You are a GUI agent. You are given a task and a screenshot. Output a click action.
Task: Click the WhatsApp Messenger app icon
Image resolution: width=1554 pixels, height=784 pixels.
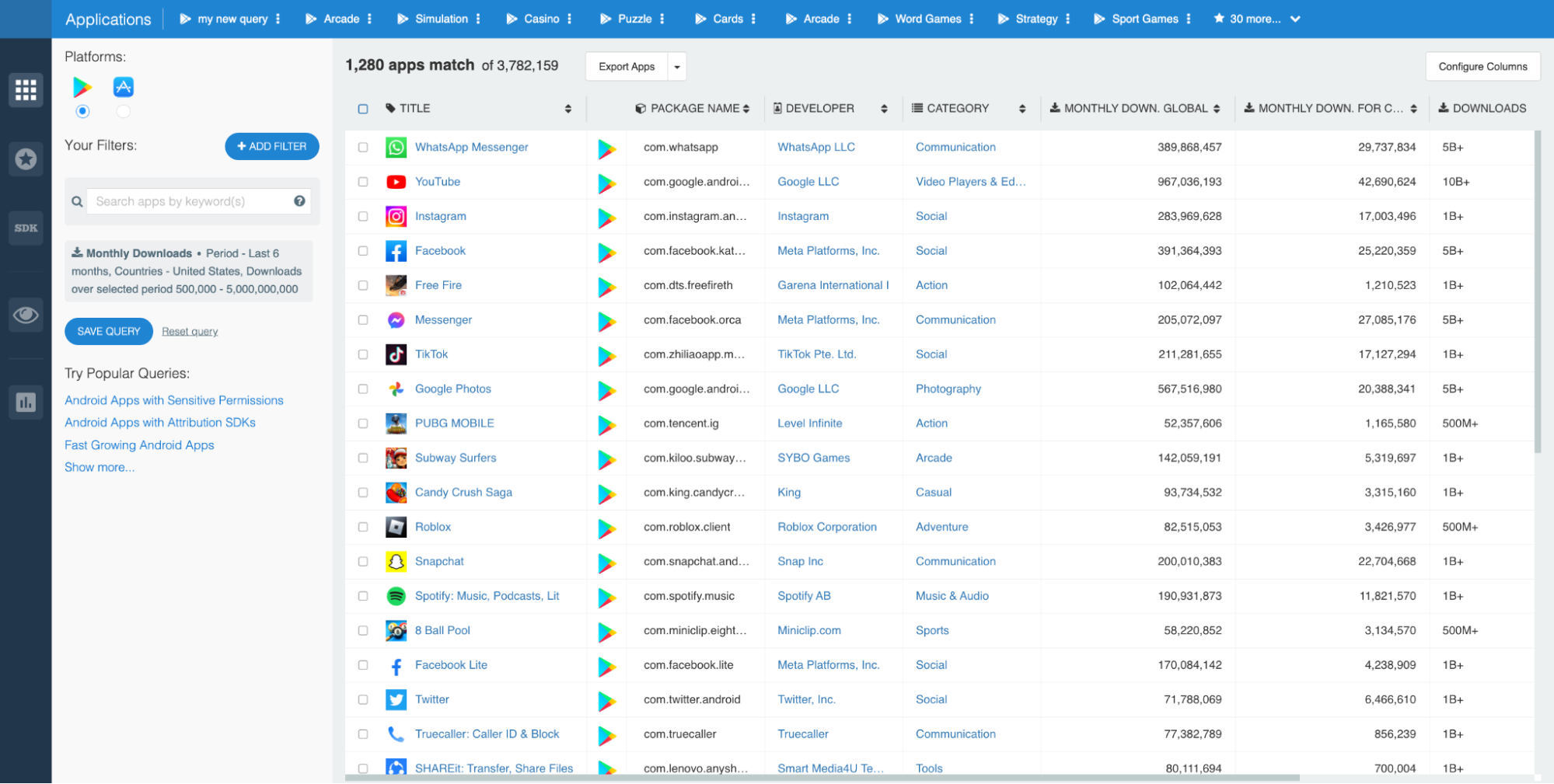[396, 148]
